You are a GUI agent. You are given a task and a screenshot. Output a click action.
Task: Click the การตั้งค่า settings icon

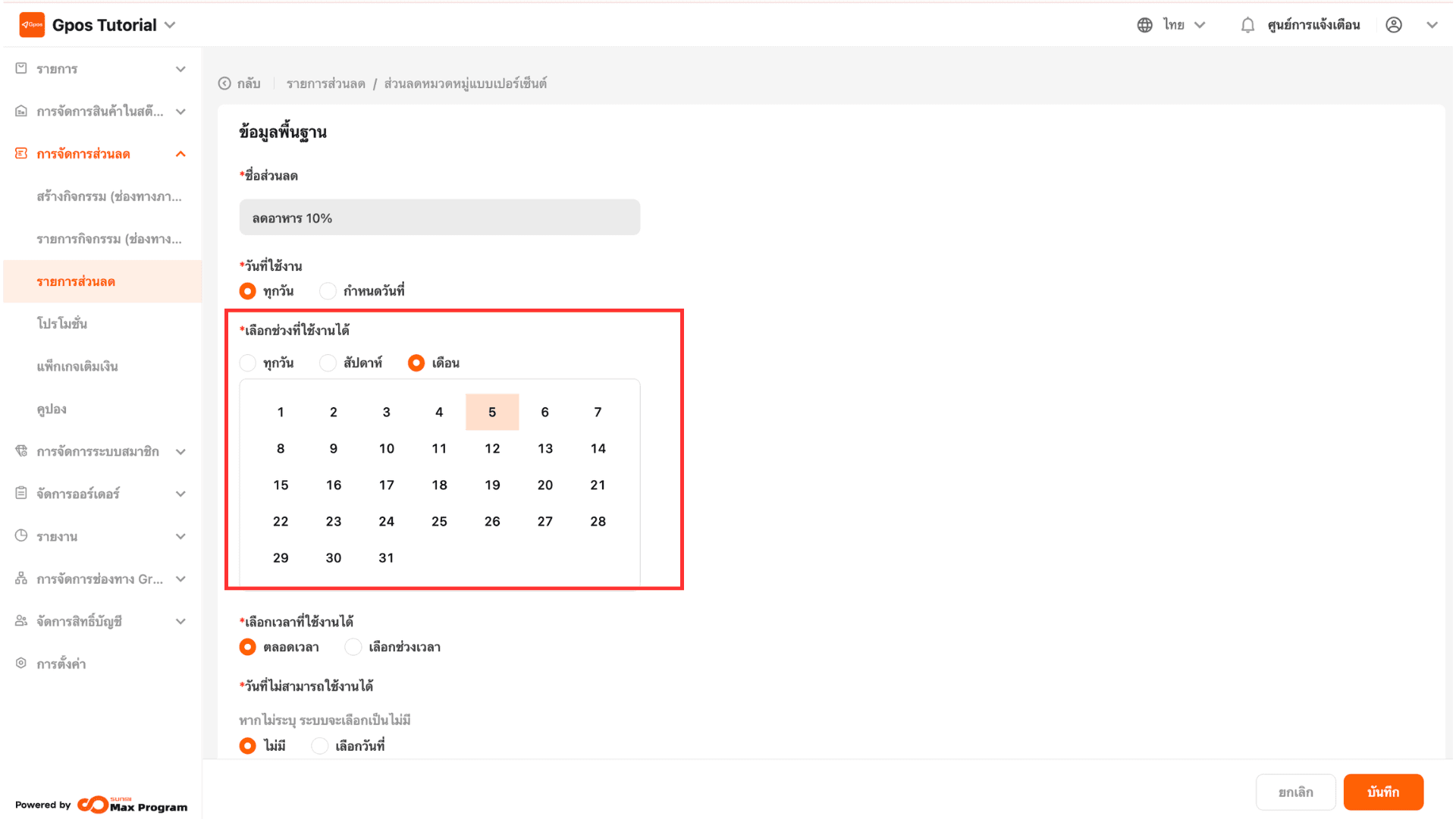(21, 663)
